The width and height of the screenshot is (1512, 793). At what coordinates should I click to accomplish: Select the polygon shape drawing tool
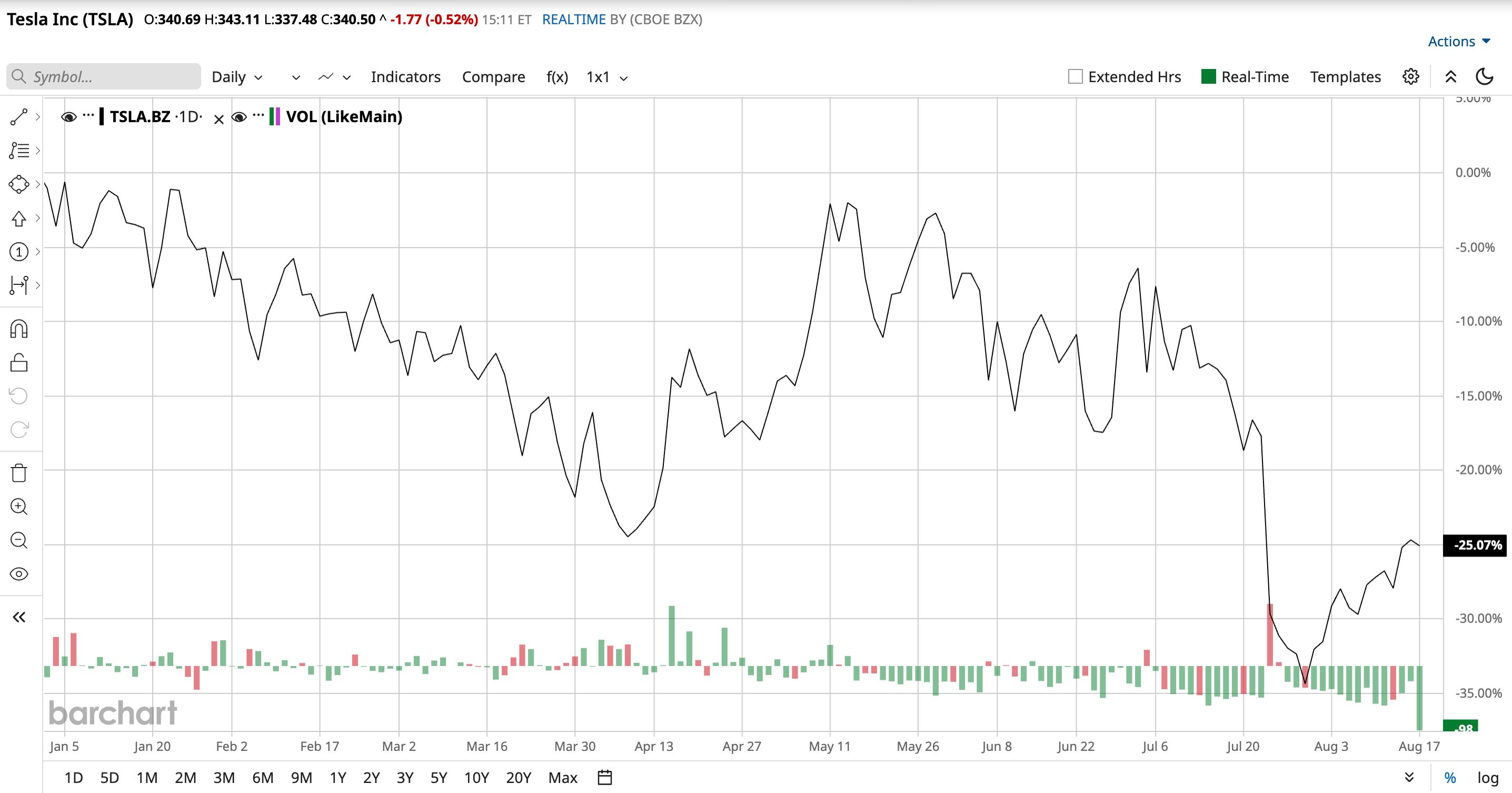click(19, 184)
